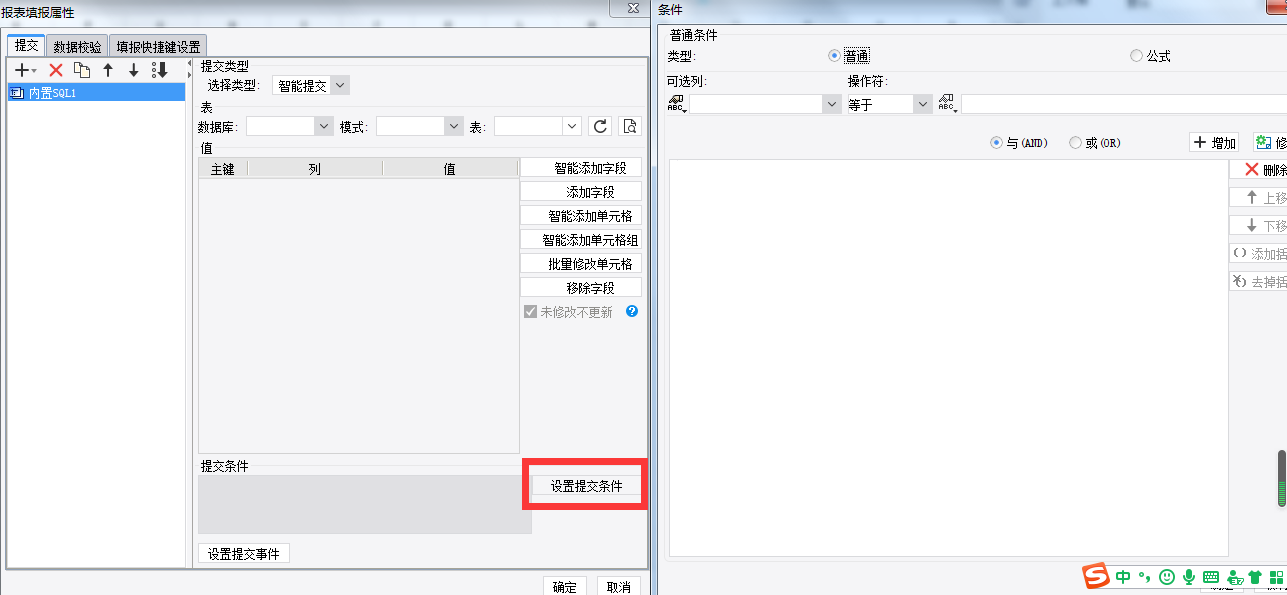Click the 设置提交条件 button
The height and width of the screenshot is (595, 1287).
pyautogui.click(x=586, y=486)
